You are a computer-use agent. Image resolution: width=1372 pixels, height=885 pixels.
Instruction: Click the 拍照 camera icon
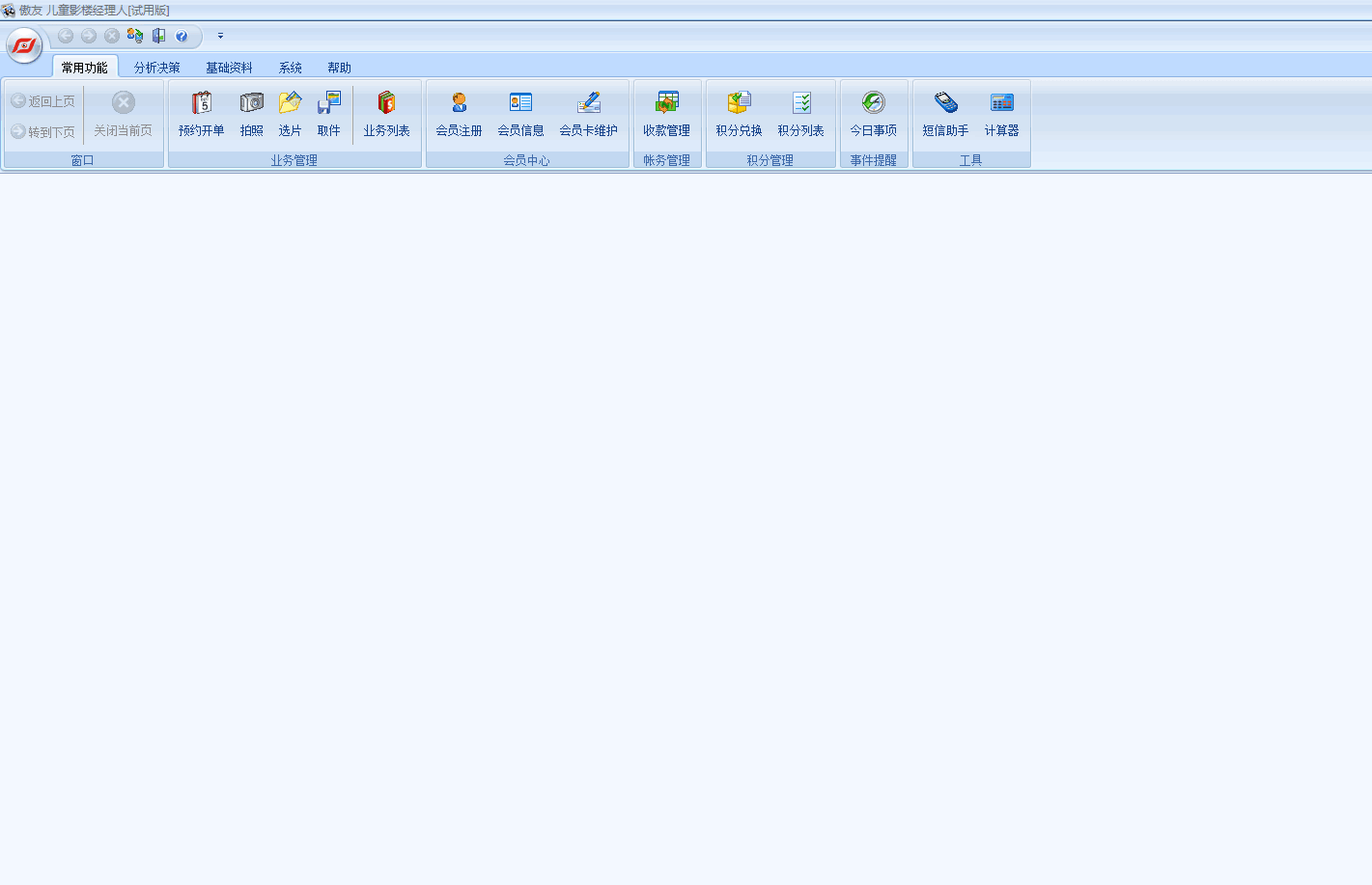(x=251, y=114)
